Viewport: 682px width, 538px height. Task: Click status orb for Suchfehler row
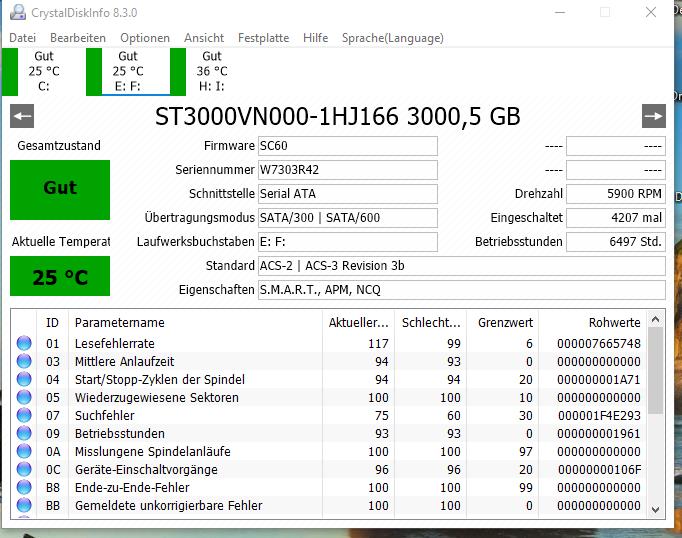point(24,415)
